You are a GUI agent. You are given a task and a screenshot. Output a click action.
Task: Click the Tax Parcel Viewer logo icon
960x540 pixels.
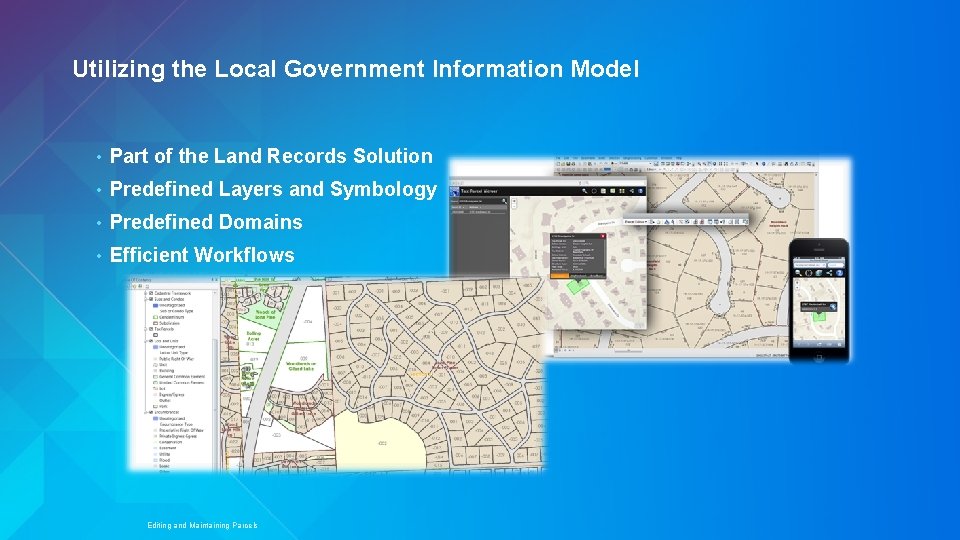(454, 191)
